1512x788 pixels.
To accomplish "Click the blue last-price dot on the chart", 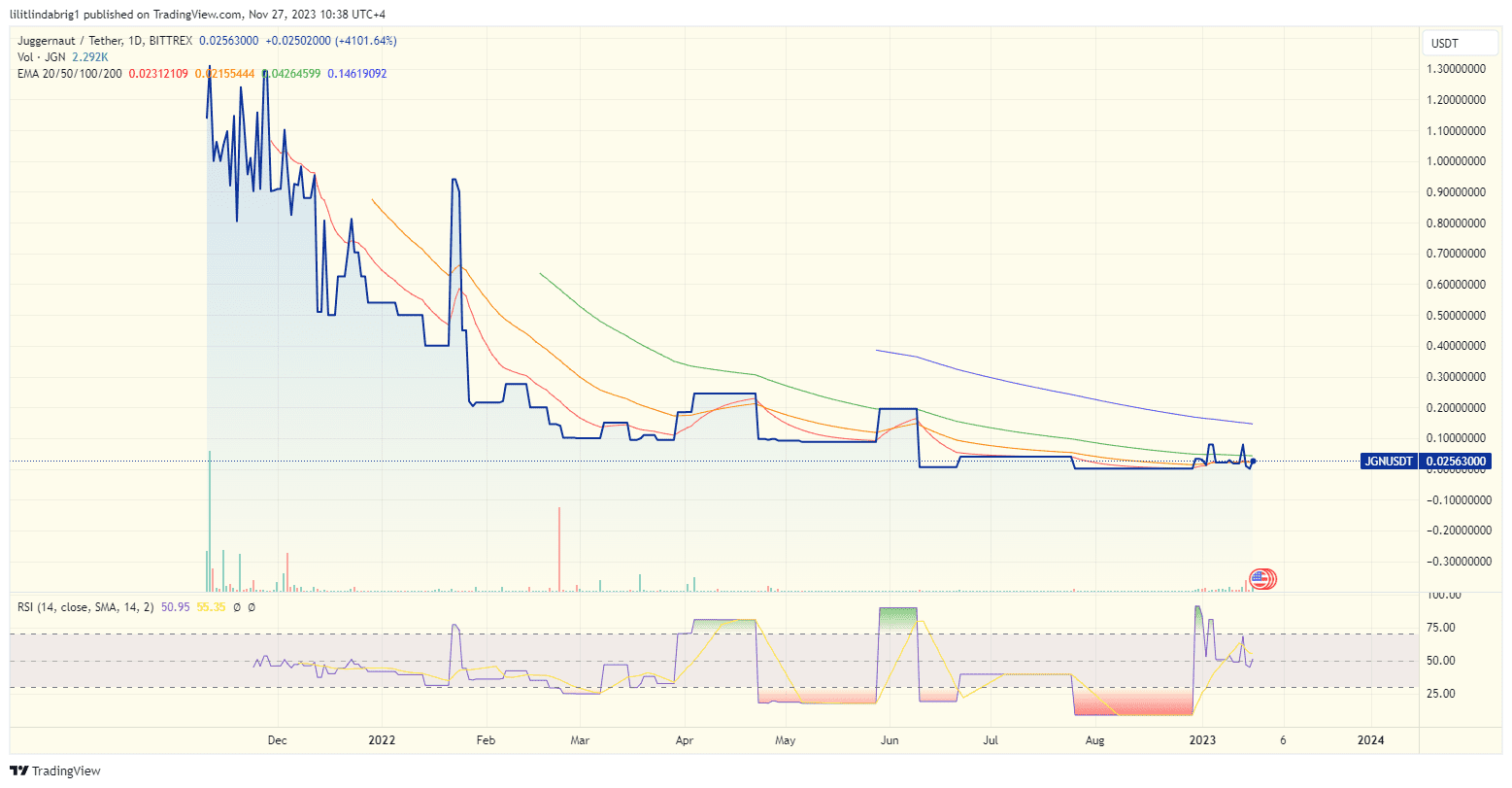I will pyautogui.click(x=1252, y=462).
